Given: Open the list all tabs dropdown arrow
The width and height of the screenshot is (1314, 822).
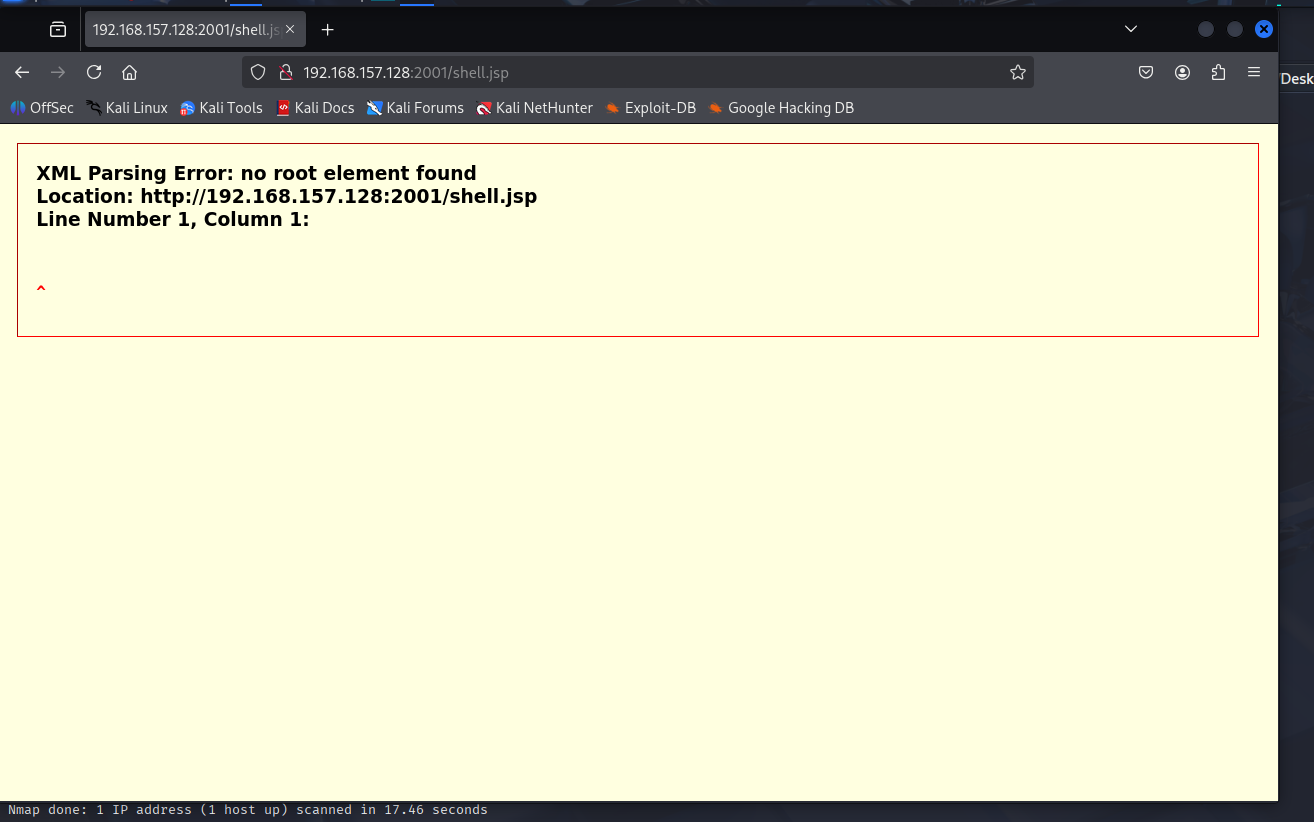Looking at the screenshot, I should pyautogui.click(x=1131, y=29).
